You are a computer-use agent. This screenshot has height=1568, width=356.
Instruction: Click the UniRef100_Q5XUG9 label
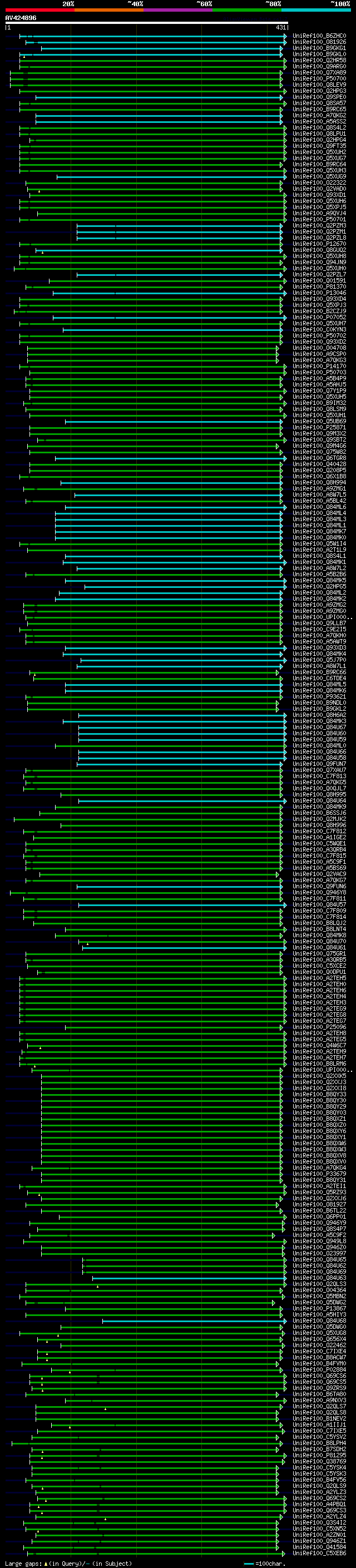(x=319, y=176)
